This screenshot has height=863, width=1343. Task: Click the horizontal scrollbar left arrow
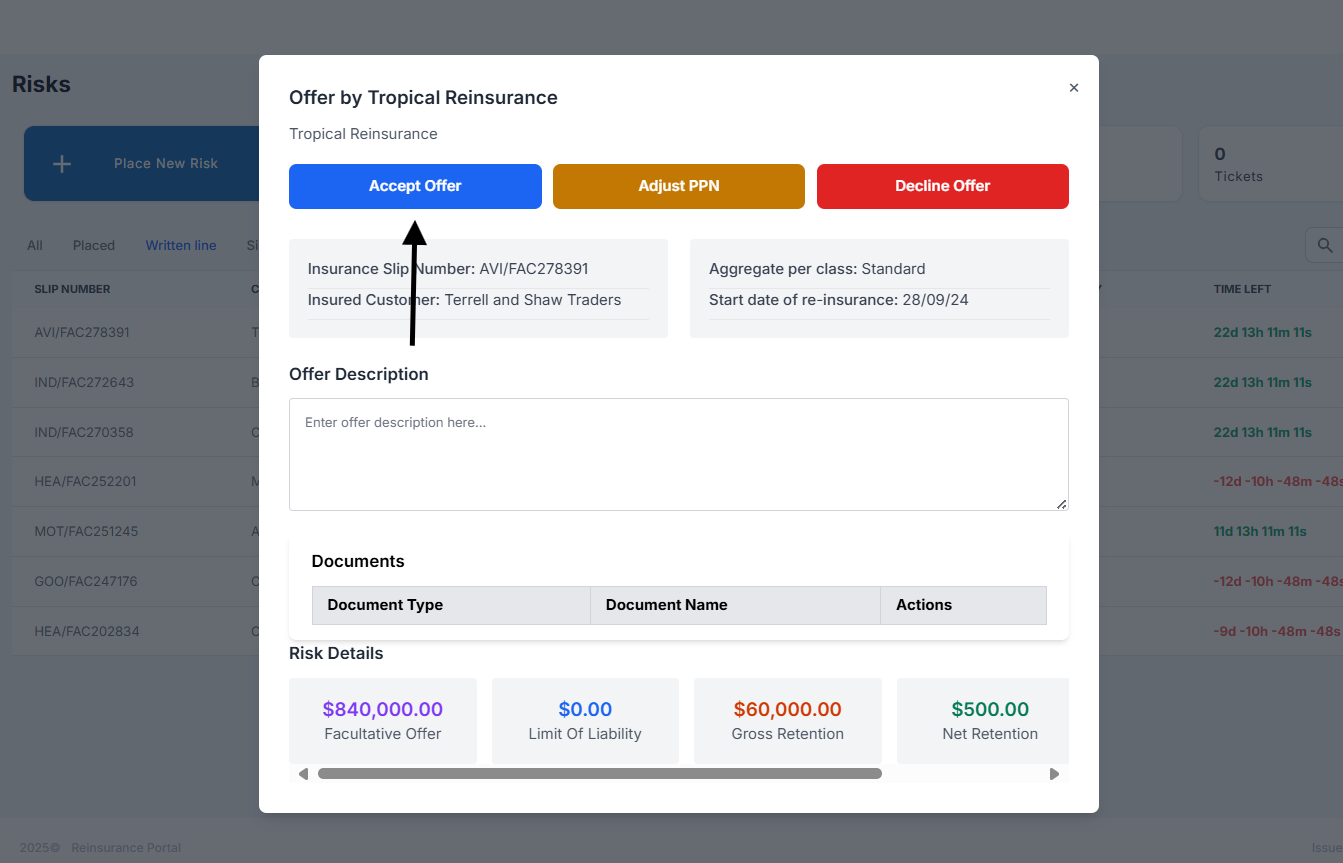[x=303, y=774]
